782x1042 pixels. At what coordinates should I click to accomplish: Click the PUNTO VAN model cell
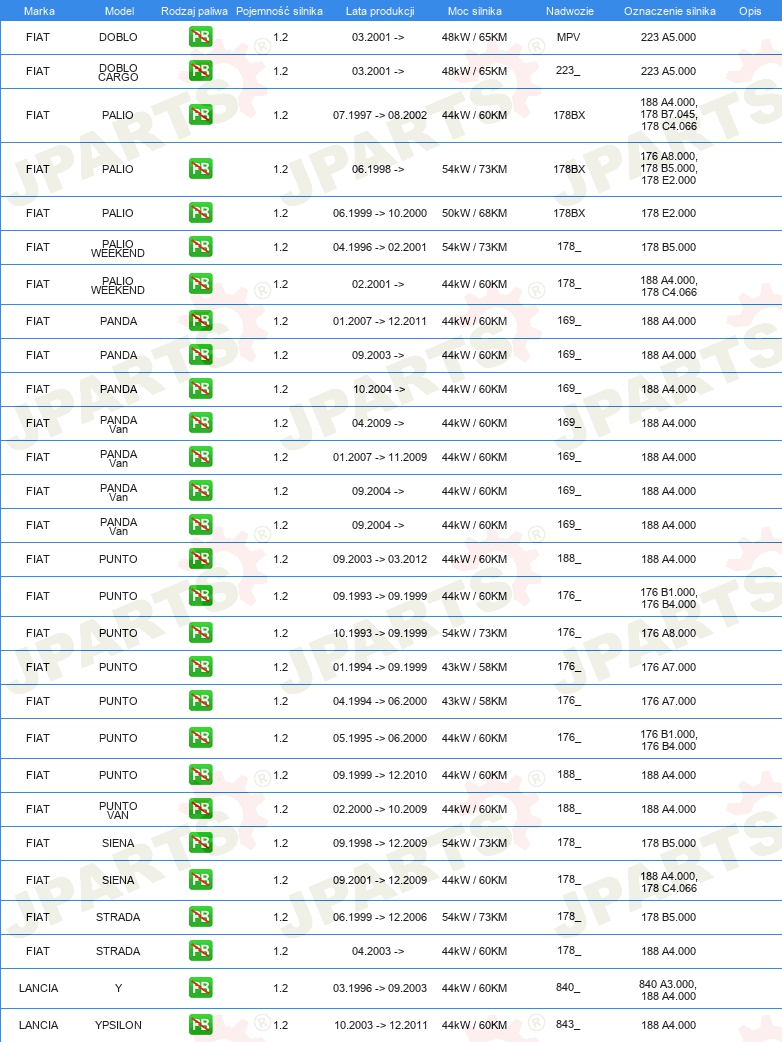tap(118, 810)
